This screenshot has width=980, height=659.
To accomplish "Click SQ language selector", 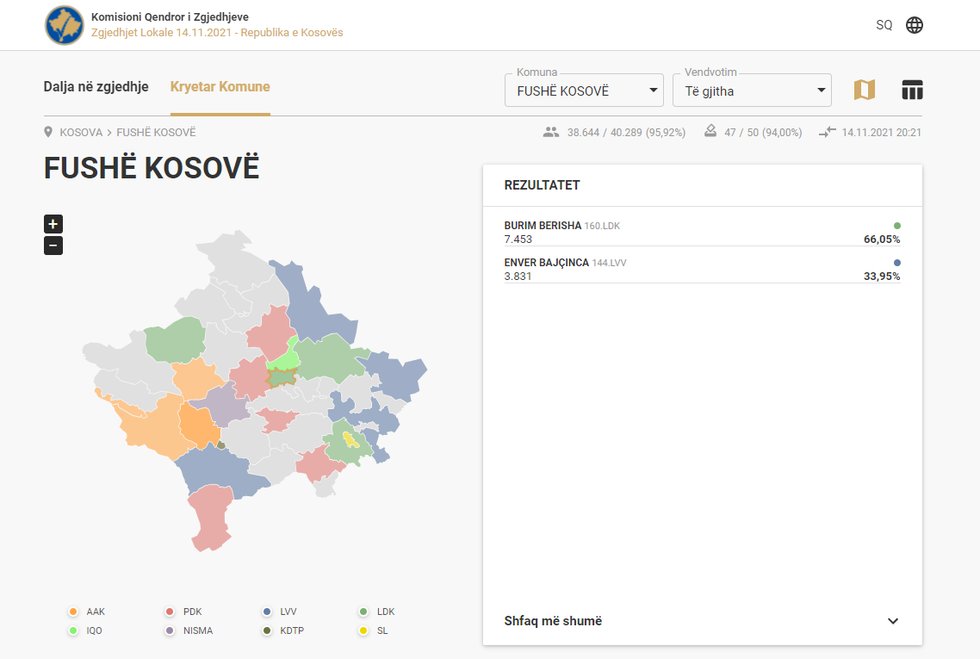I will click(884, 24).
